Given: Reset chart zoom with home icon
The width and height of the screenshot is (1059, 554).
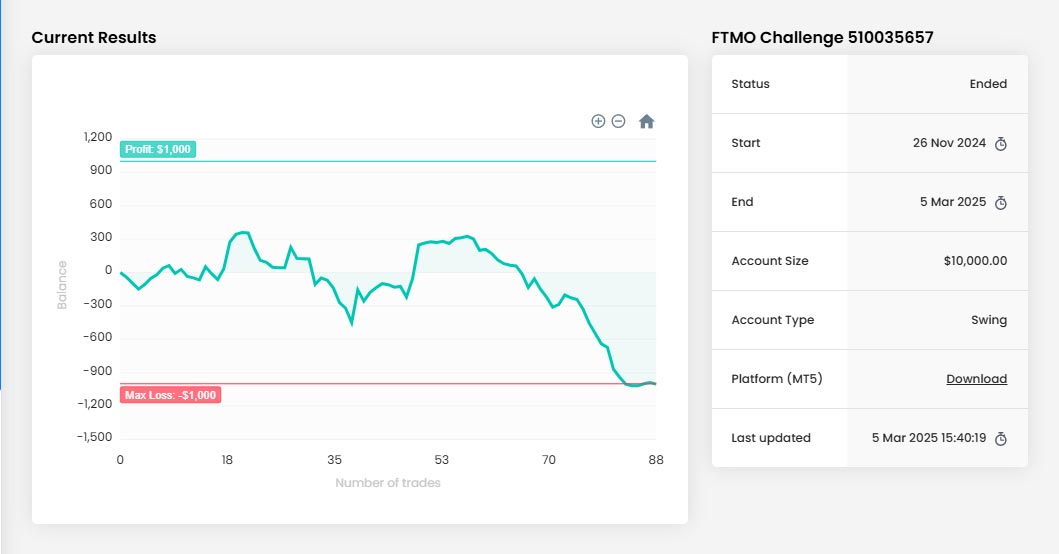Looking at the screenshot, I should [x=646, y=122].
